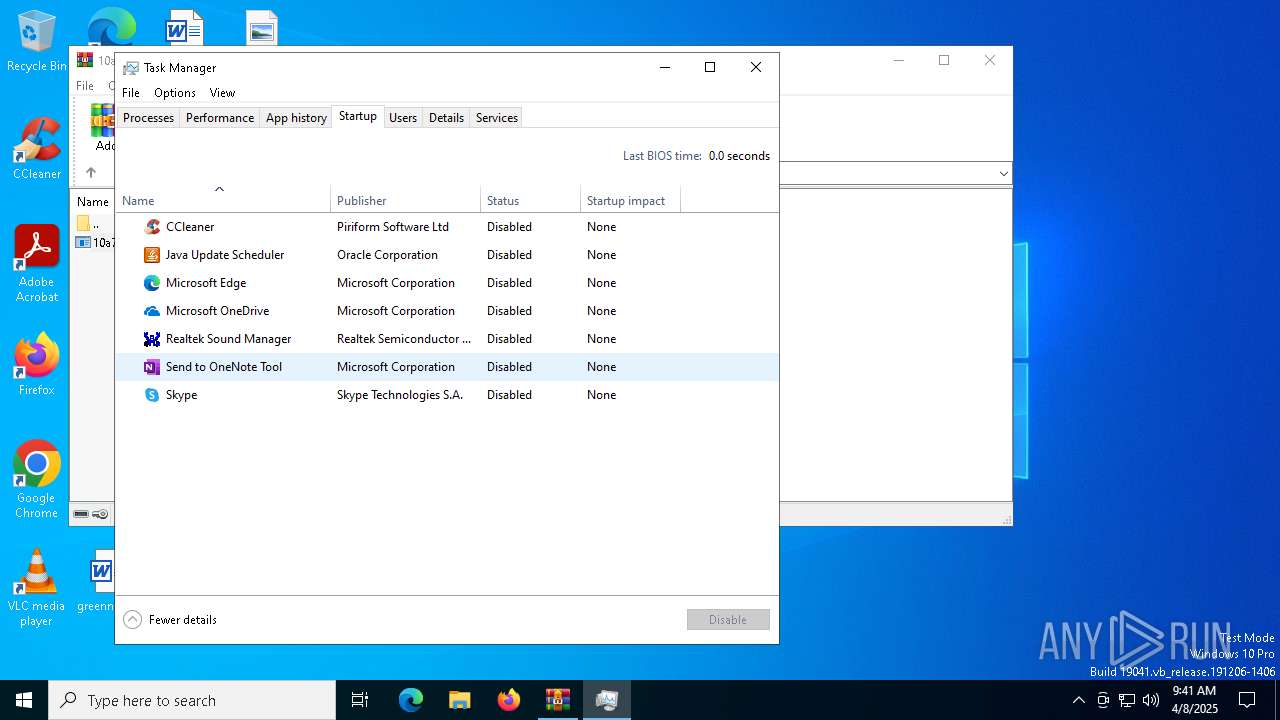This screenshot has width=1280, height=720.
Task: Select None impact in the Skype row
Action: (601, 395)
